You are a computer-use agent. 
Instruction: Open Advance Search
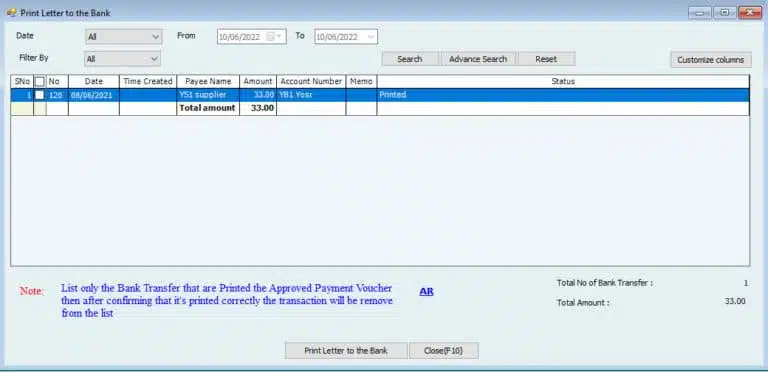(x=478, y=59)
